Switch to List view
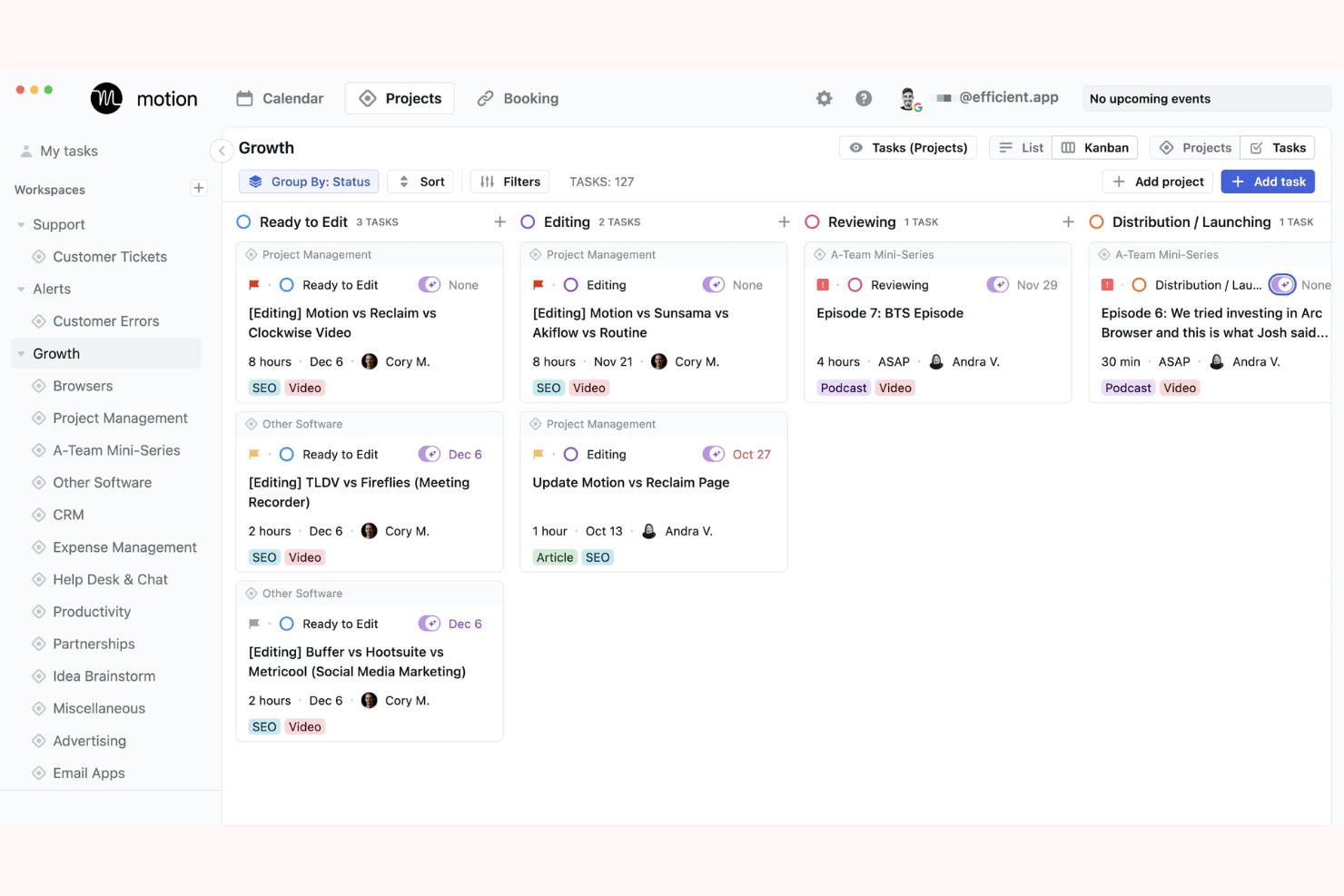1344x896 pixels. 1021,148
